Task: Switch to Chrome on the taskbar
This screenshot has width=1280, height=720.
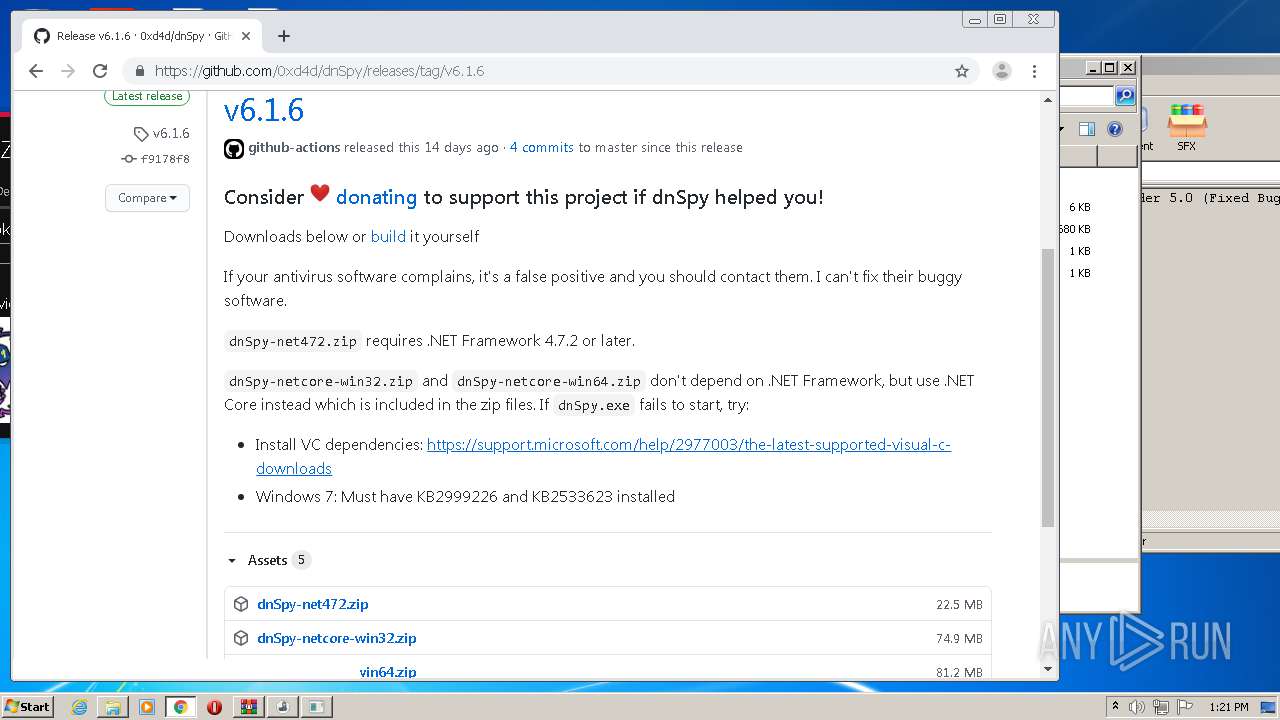Action: (180, 706)
